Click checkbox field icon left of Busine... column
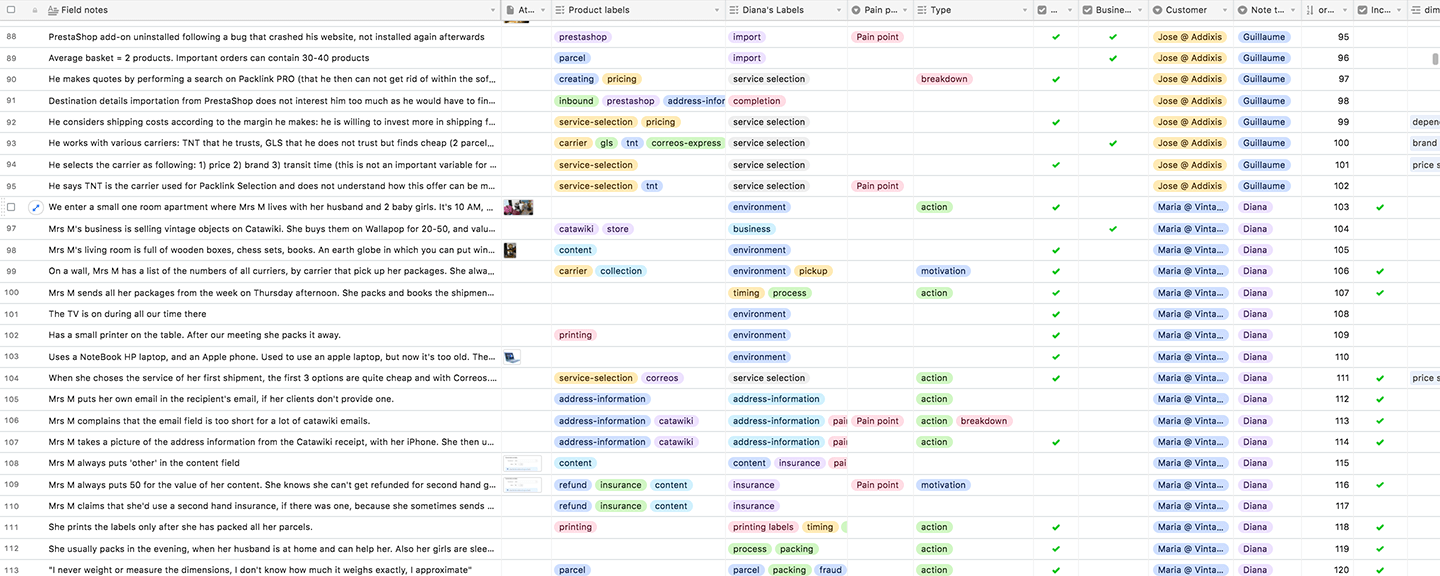The height and width of the screenshot is (576, 1440). (x=1042, y=10)
